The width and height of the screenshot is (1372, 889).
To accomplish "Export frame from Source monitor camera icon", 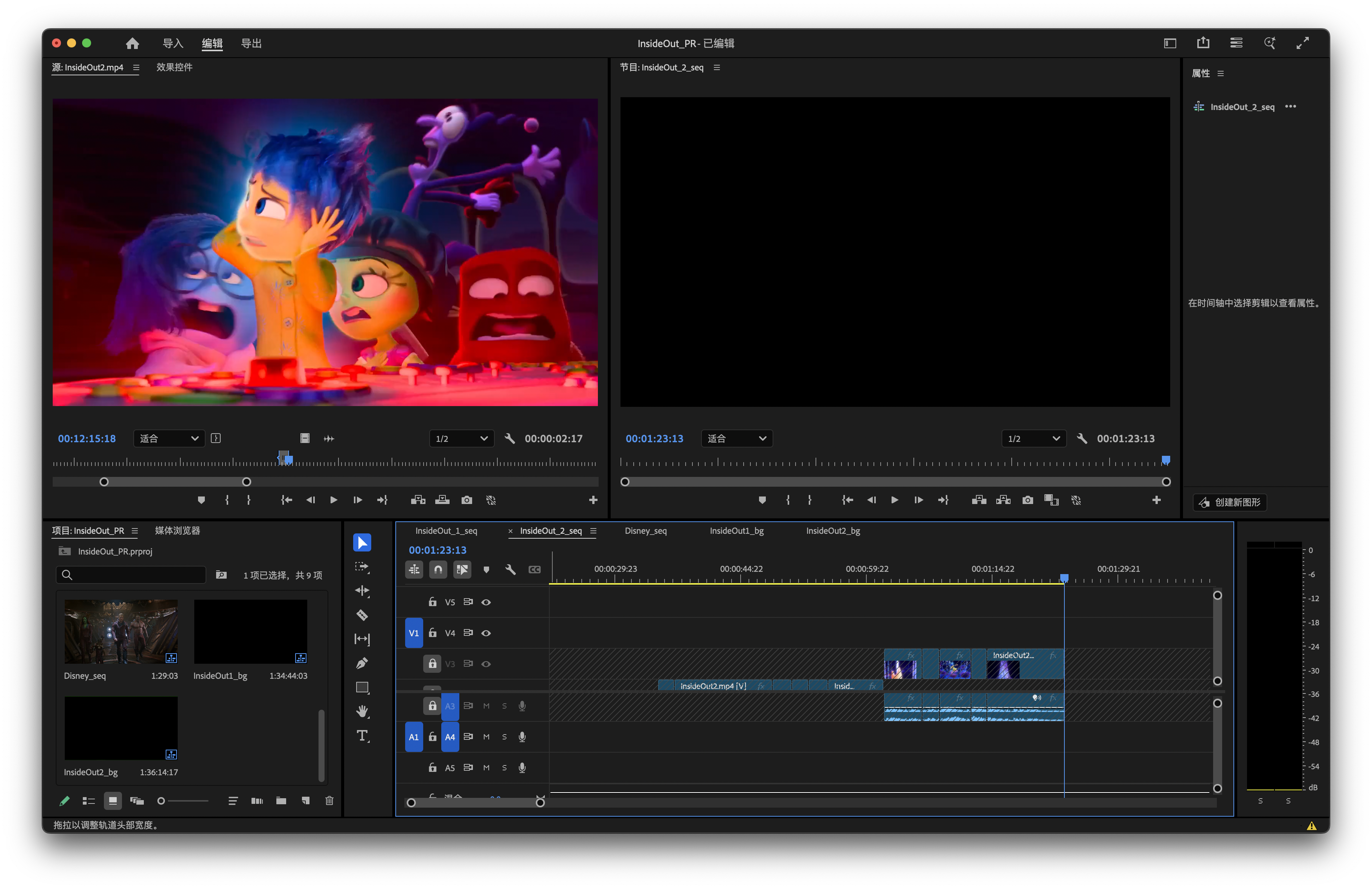I will coord(467,500).
